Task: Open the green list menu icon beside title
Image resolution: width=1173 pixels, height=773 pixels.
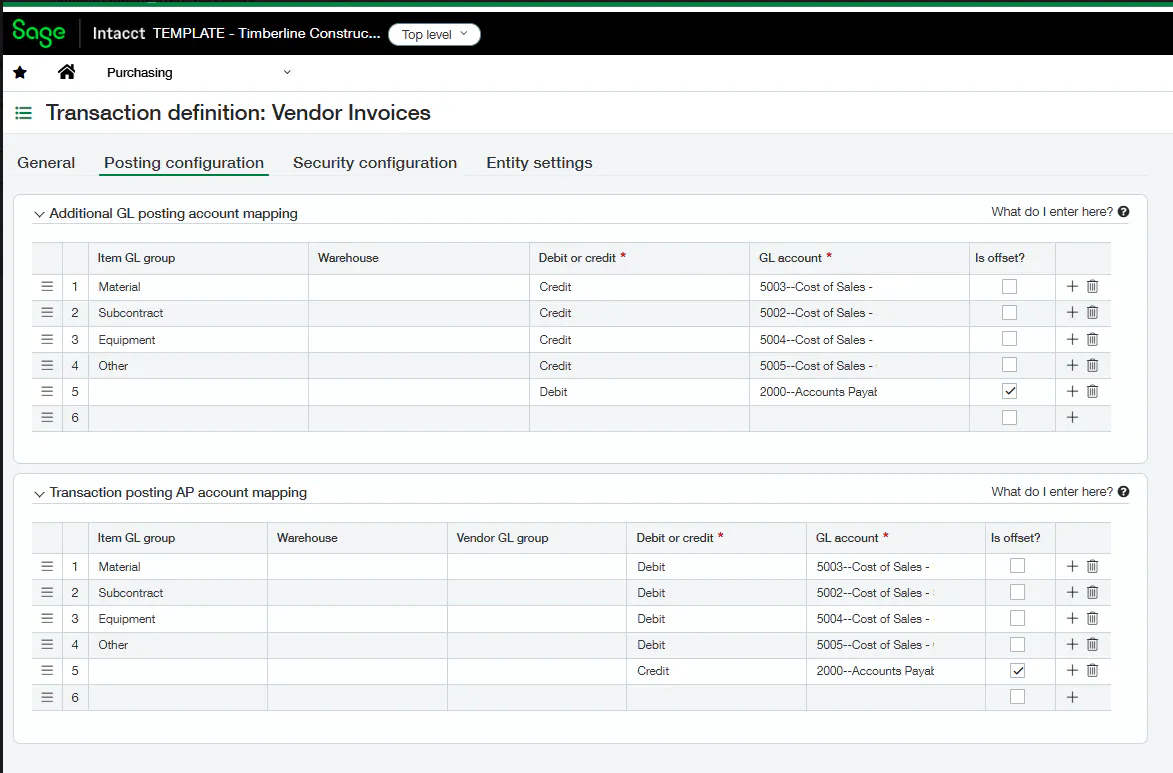Action: [24, 113]
